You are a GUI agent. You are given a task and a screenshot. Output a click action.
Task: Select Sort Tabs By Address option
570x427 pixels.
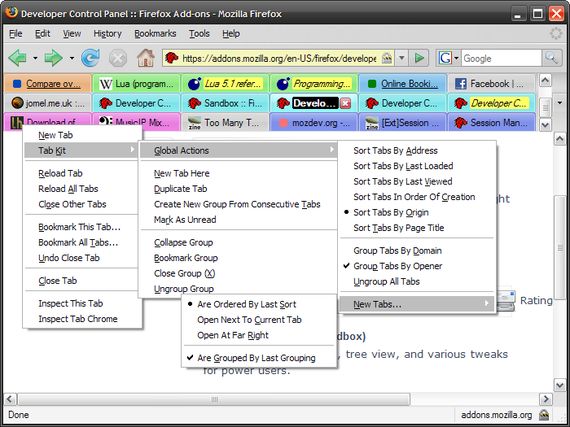417,150
